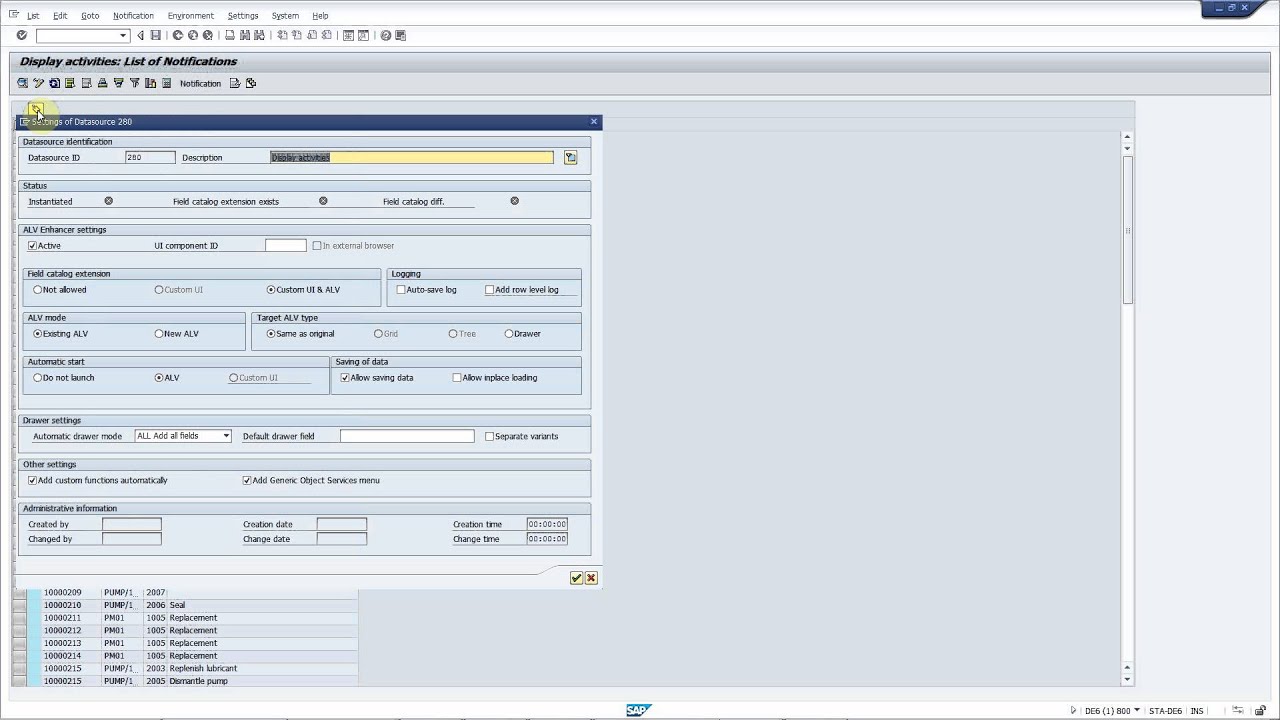Enable the Allow inplace loading checkbox
Image resolution: width=1280 pixels, height=720 pixels.
point(457,378)
